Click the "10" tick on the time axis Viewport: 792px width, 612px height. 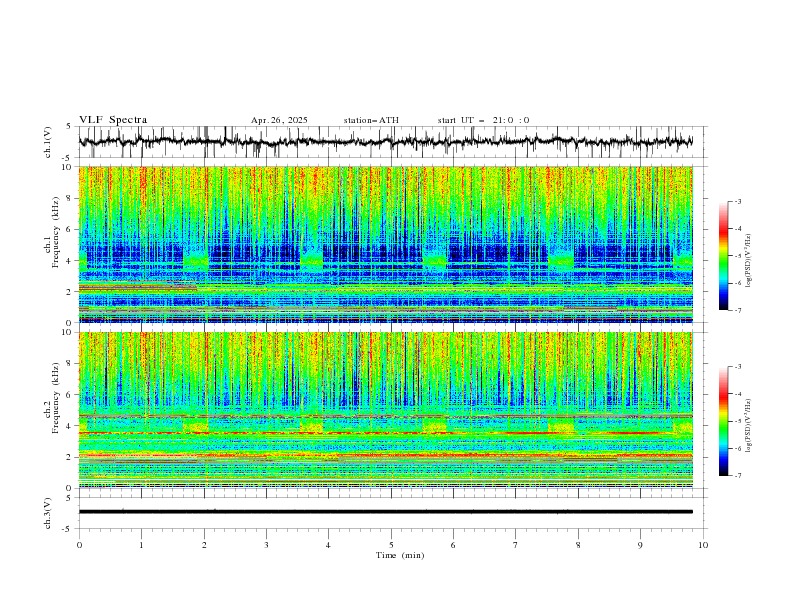703,545
